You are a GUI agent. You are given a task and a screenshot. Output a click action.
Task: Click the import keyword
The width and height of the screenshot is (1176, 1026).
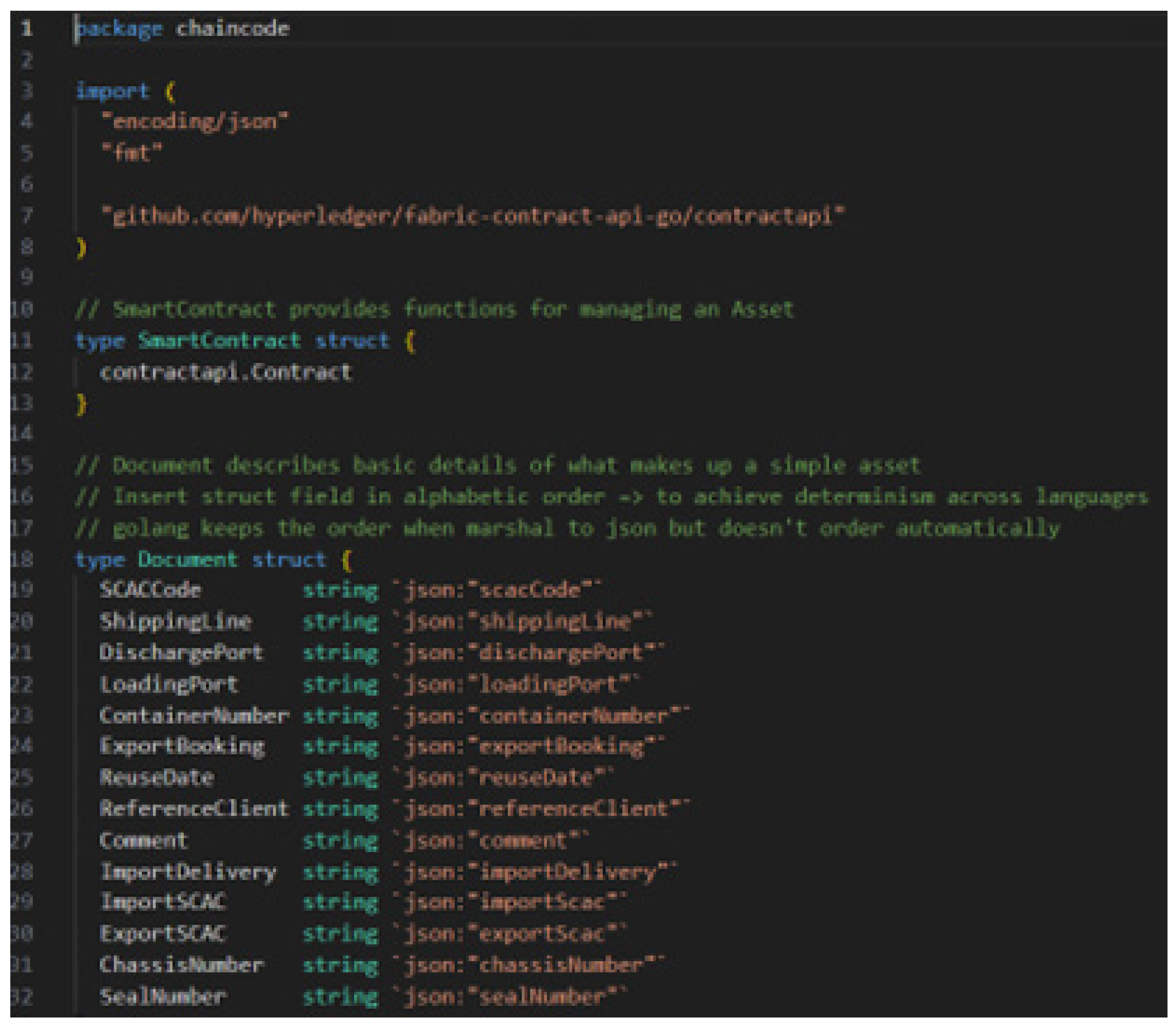click(113, 91)
